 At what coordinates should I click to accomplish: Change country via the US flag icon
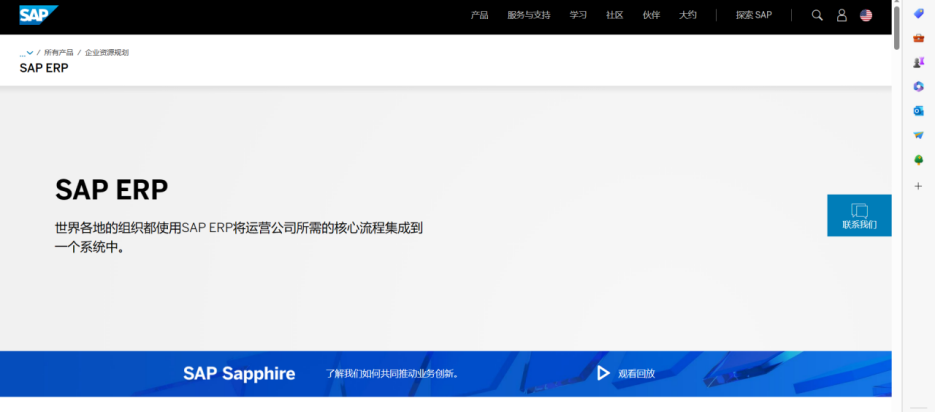click(x=866, y=16)
